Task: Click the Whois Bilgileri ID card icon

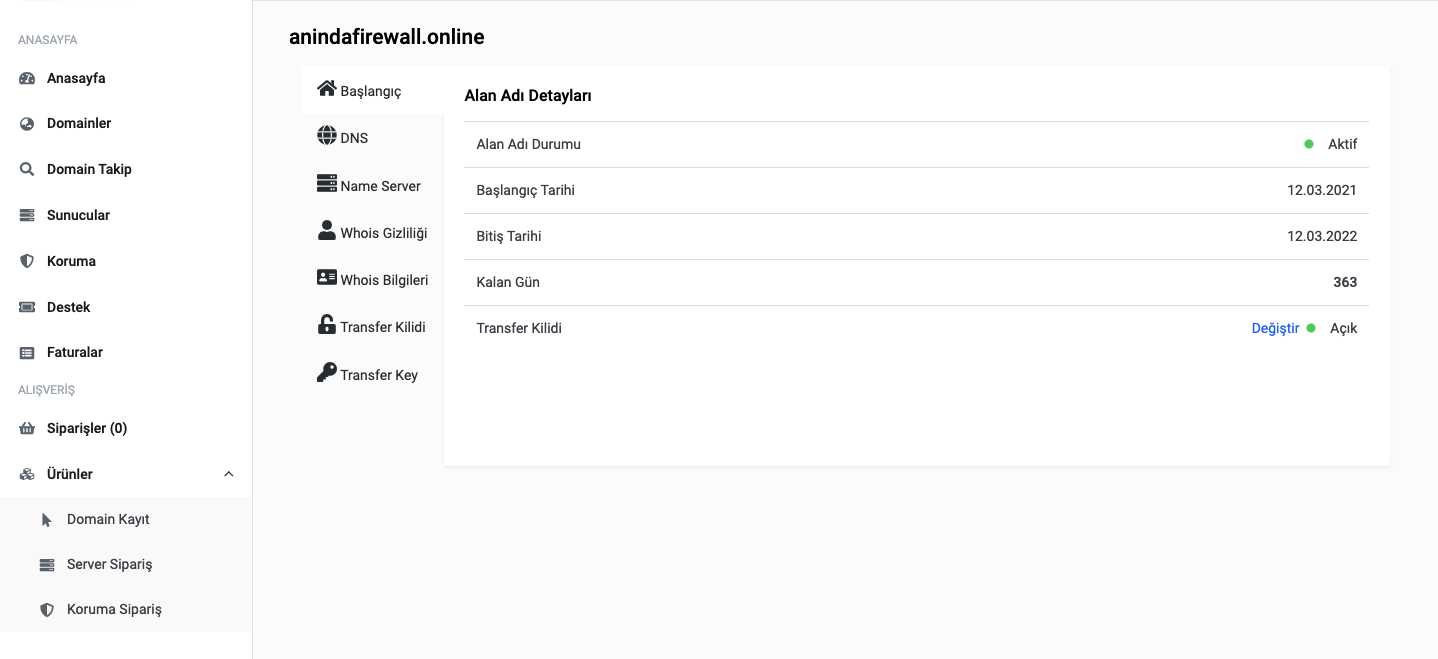Action: [x=326, y=277]
